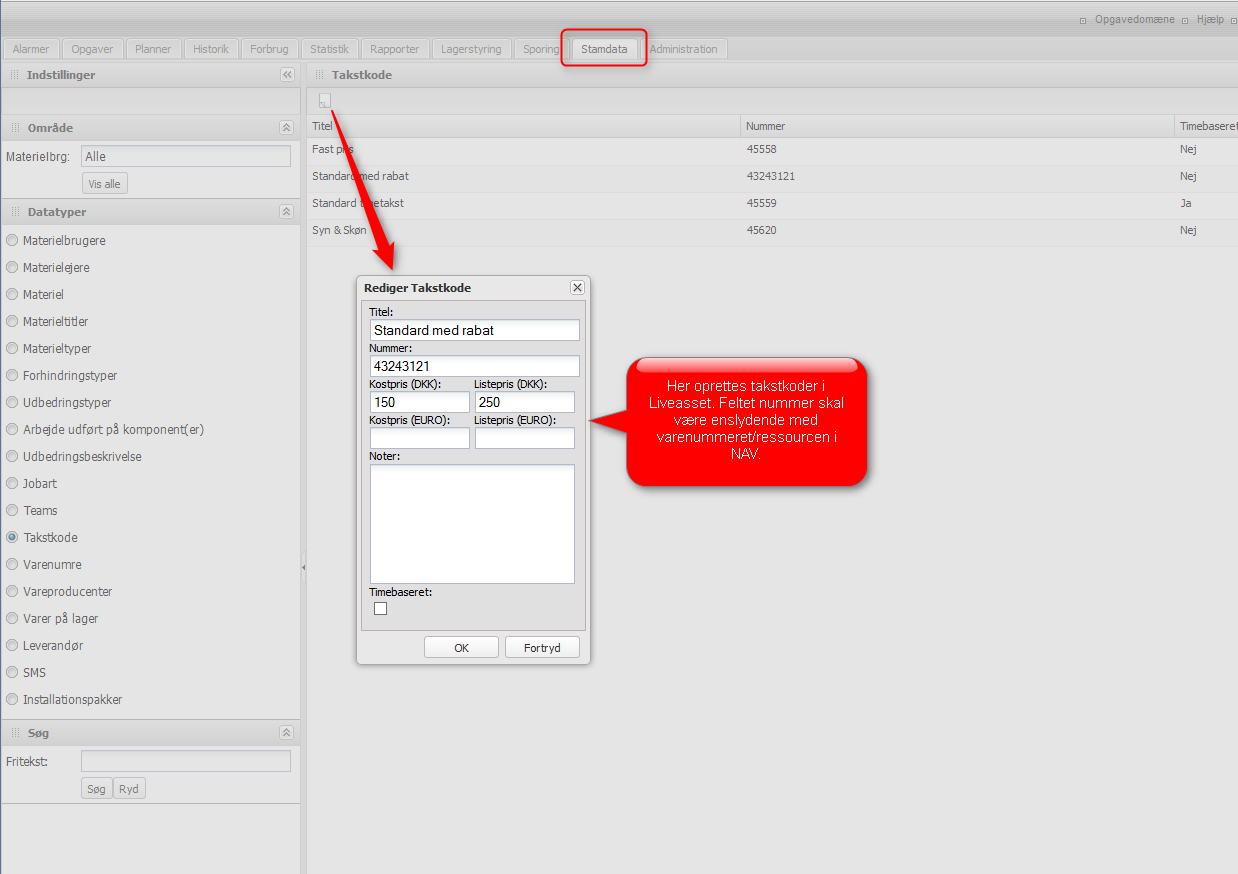Toggle the Timebaseret checkbox
1238x874 pixels.
(380, 608)
